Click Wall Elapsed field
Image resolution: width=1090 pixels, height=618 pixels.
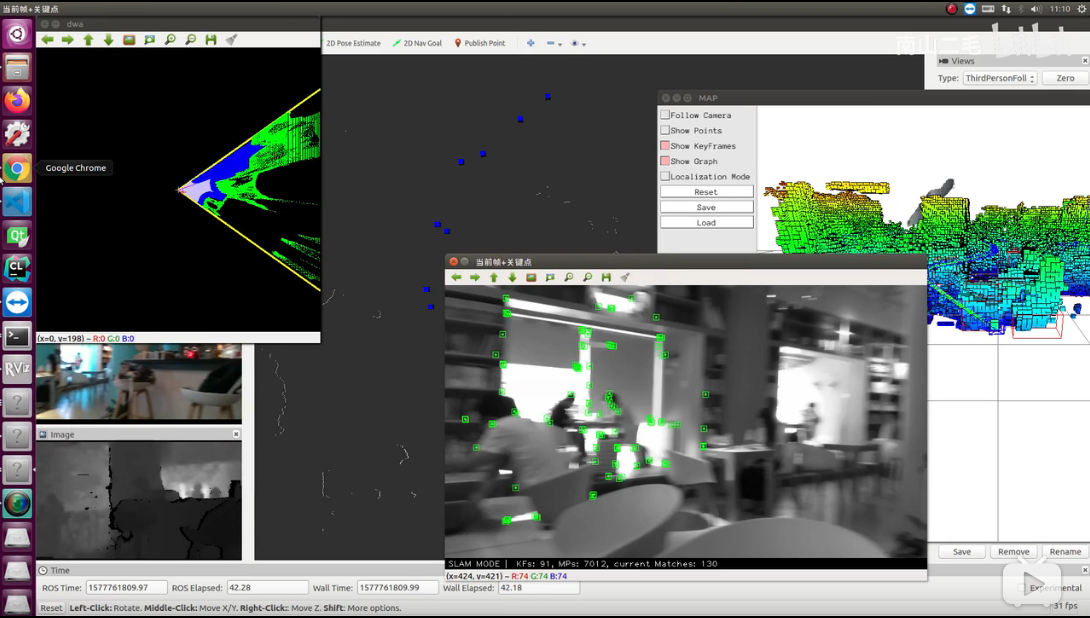click(539, 587)
